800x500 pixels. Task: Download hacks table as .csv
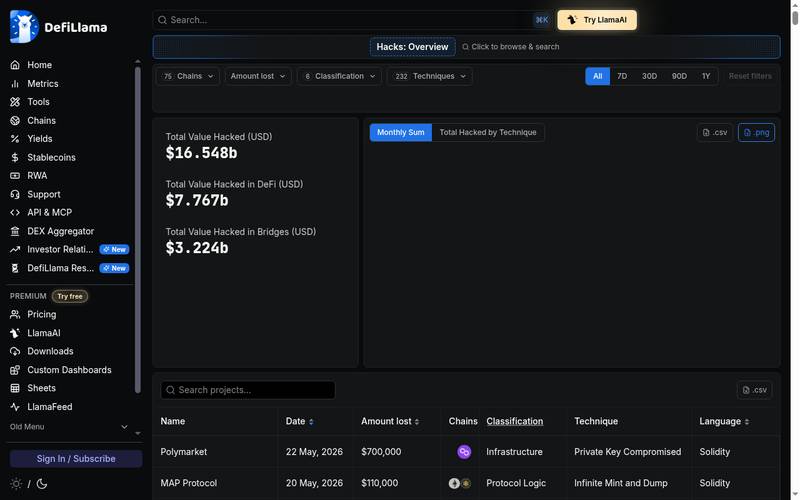point(754,390)
